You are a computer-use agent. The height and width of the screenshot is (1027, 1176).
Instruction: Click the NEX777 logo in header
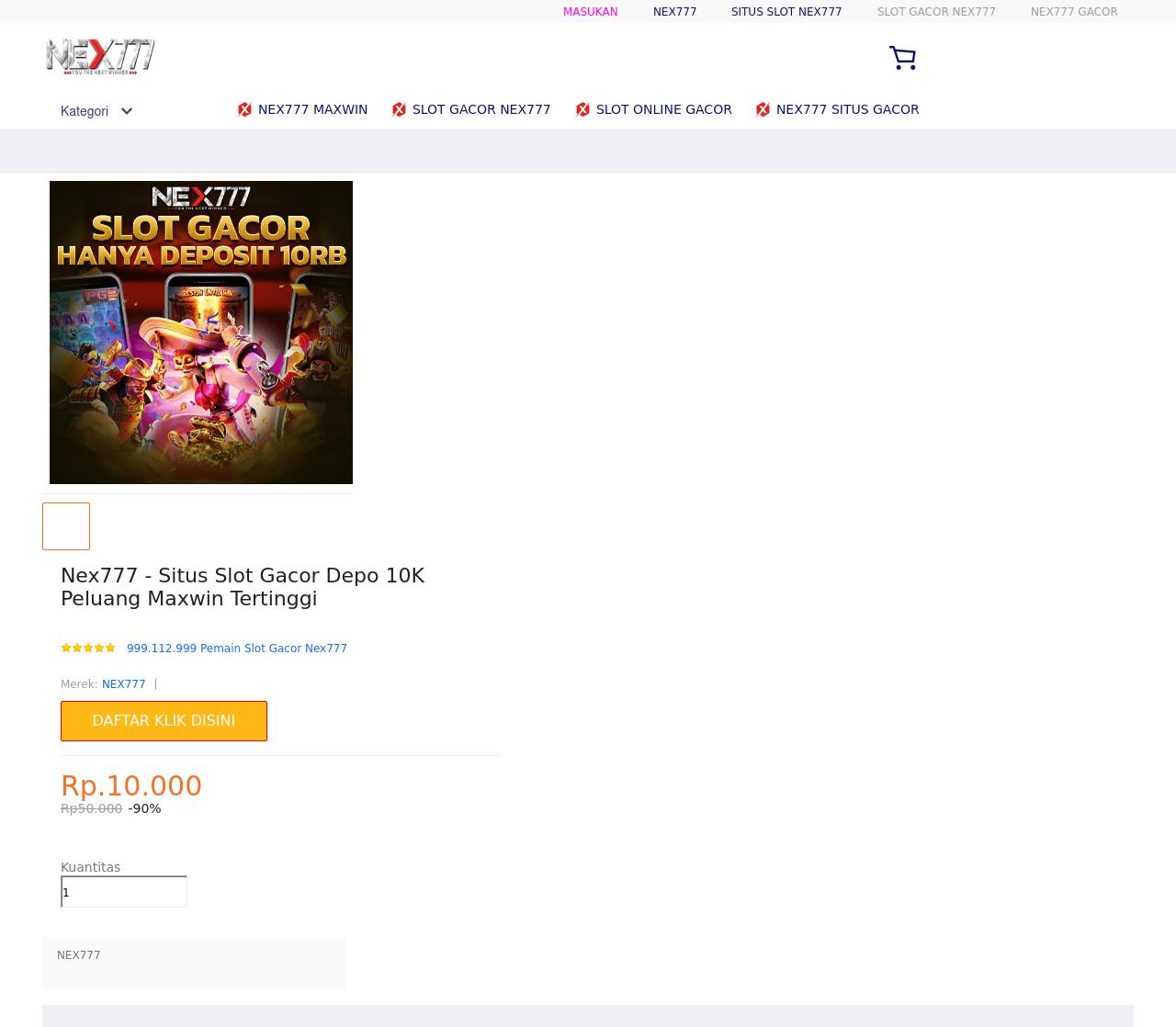click(100, 56)
